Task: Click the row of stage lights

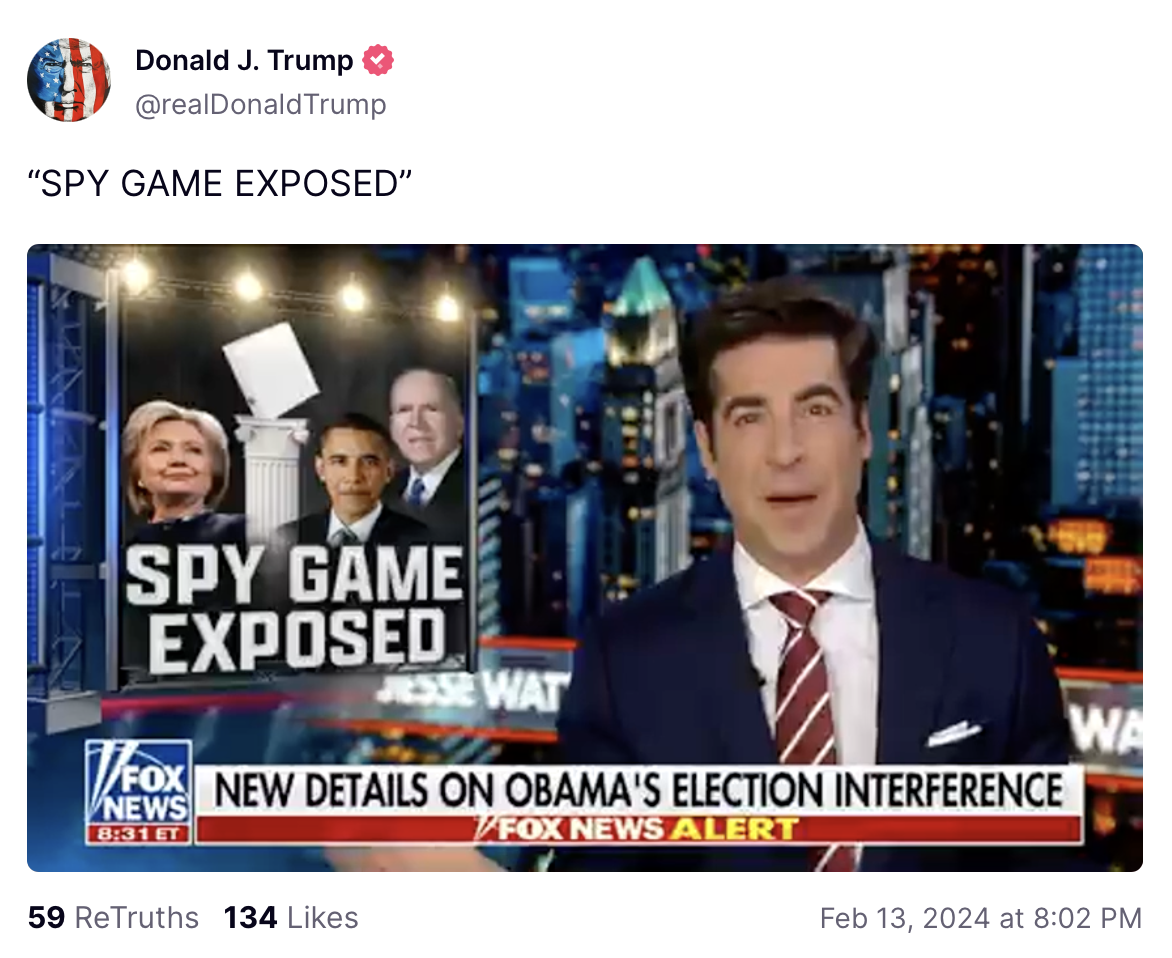Action: point(292,291)
